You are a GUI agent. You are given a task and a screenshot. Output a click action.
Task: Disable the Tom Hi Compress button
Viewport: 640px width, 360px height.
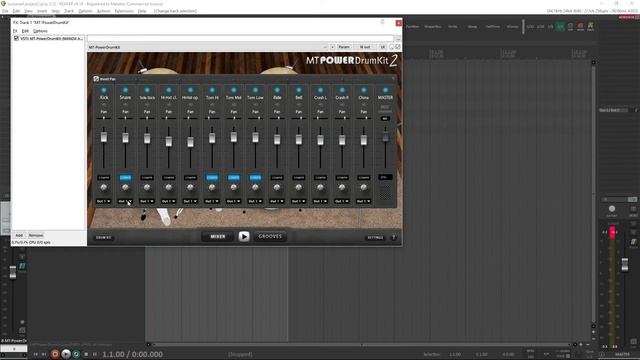212,178
